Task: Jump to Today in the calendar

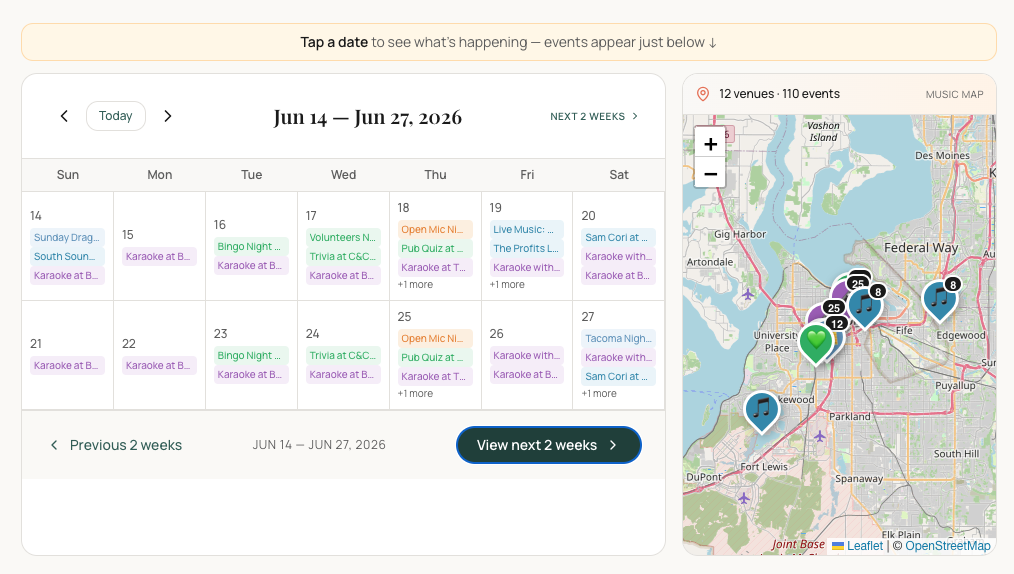Action: tap(116, 116)
